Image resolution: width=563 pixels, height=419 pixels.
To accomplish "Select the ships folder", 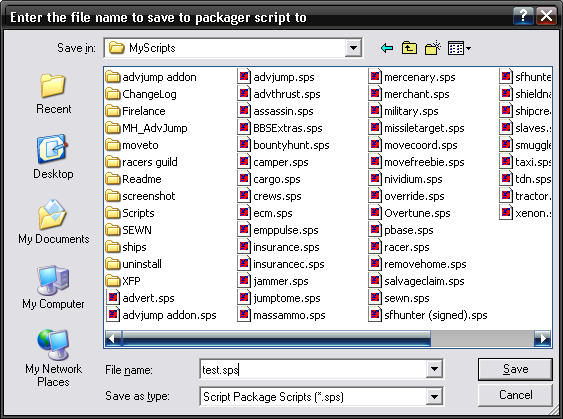I will (x=126, y=247).
